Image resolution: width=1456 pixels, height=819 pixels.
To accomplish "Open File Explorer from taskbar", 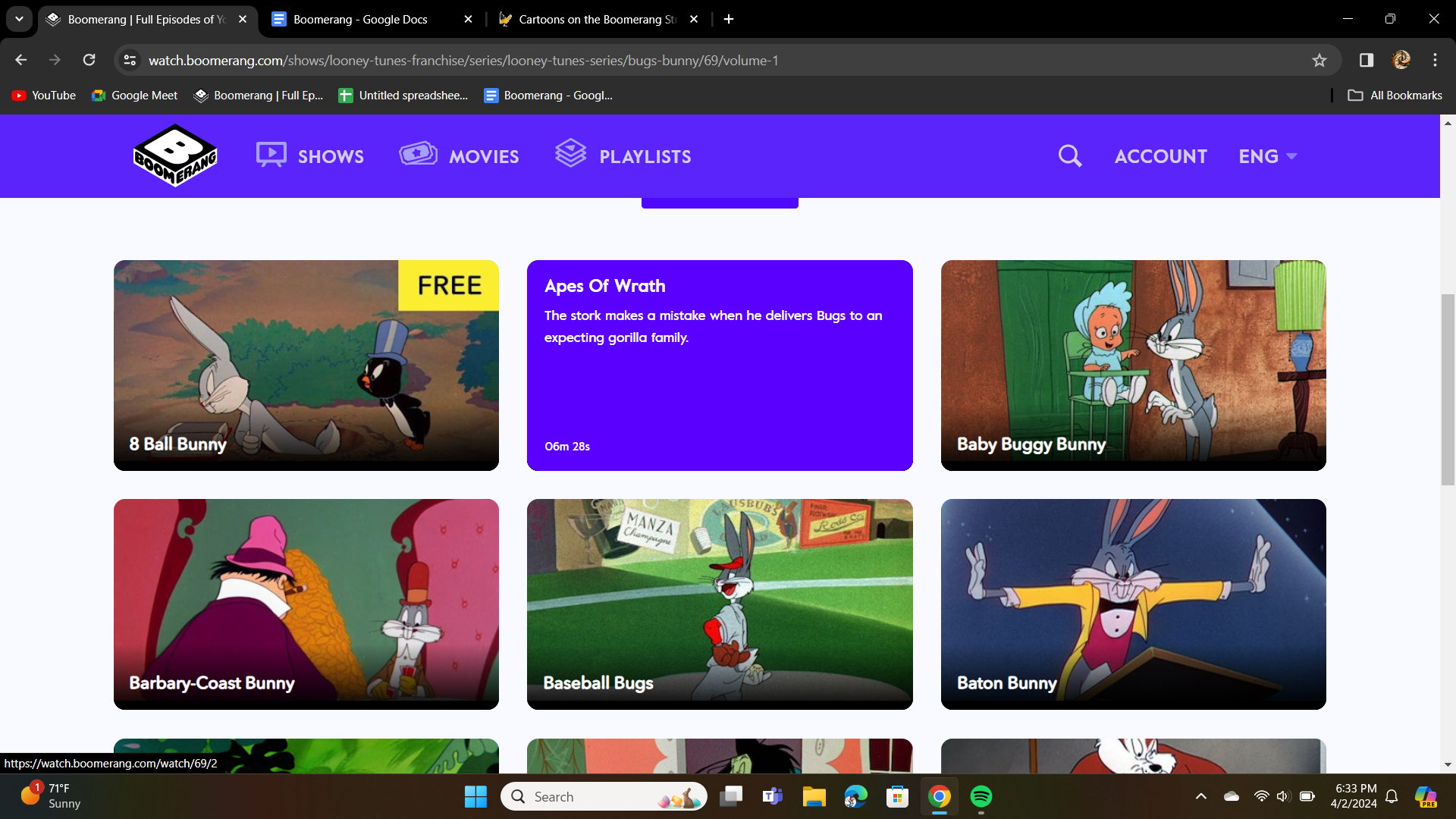I will click(x=814, y=796).
